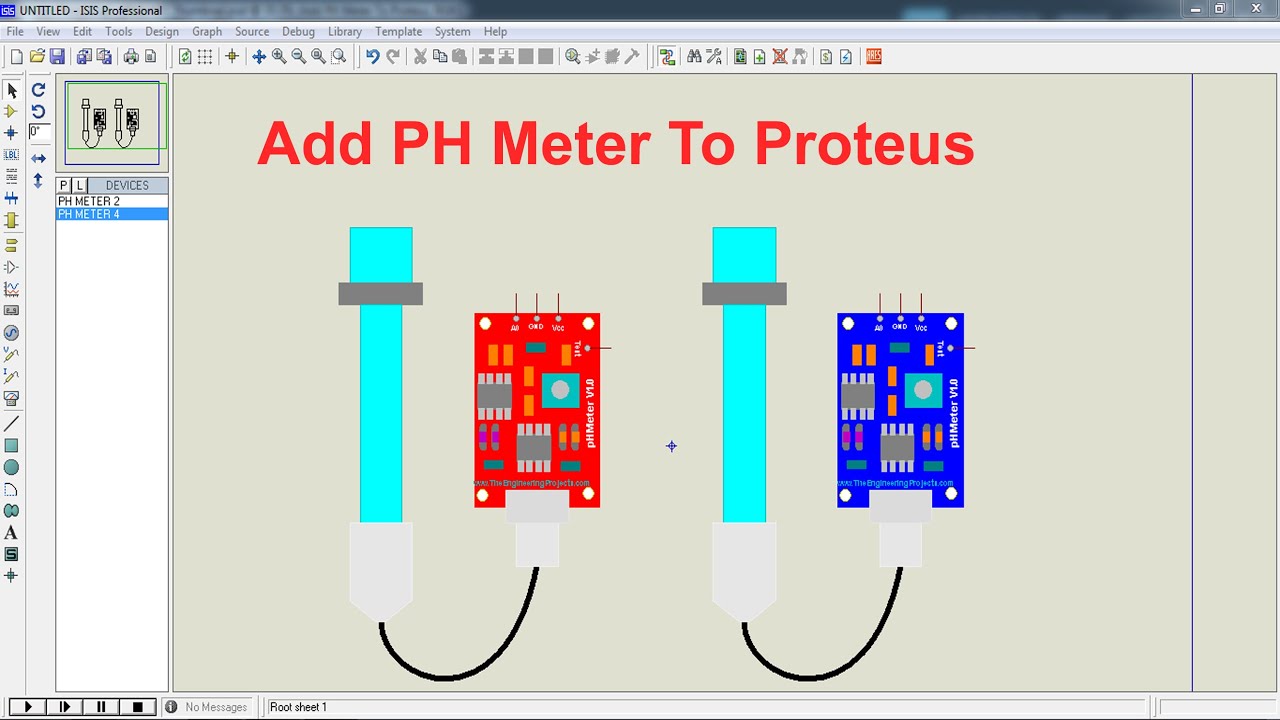1280x720 pixels.
Task: Refresh the display
Action: point(185,57)
